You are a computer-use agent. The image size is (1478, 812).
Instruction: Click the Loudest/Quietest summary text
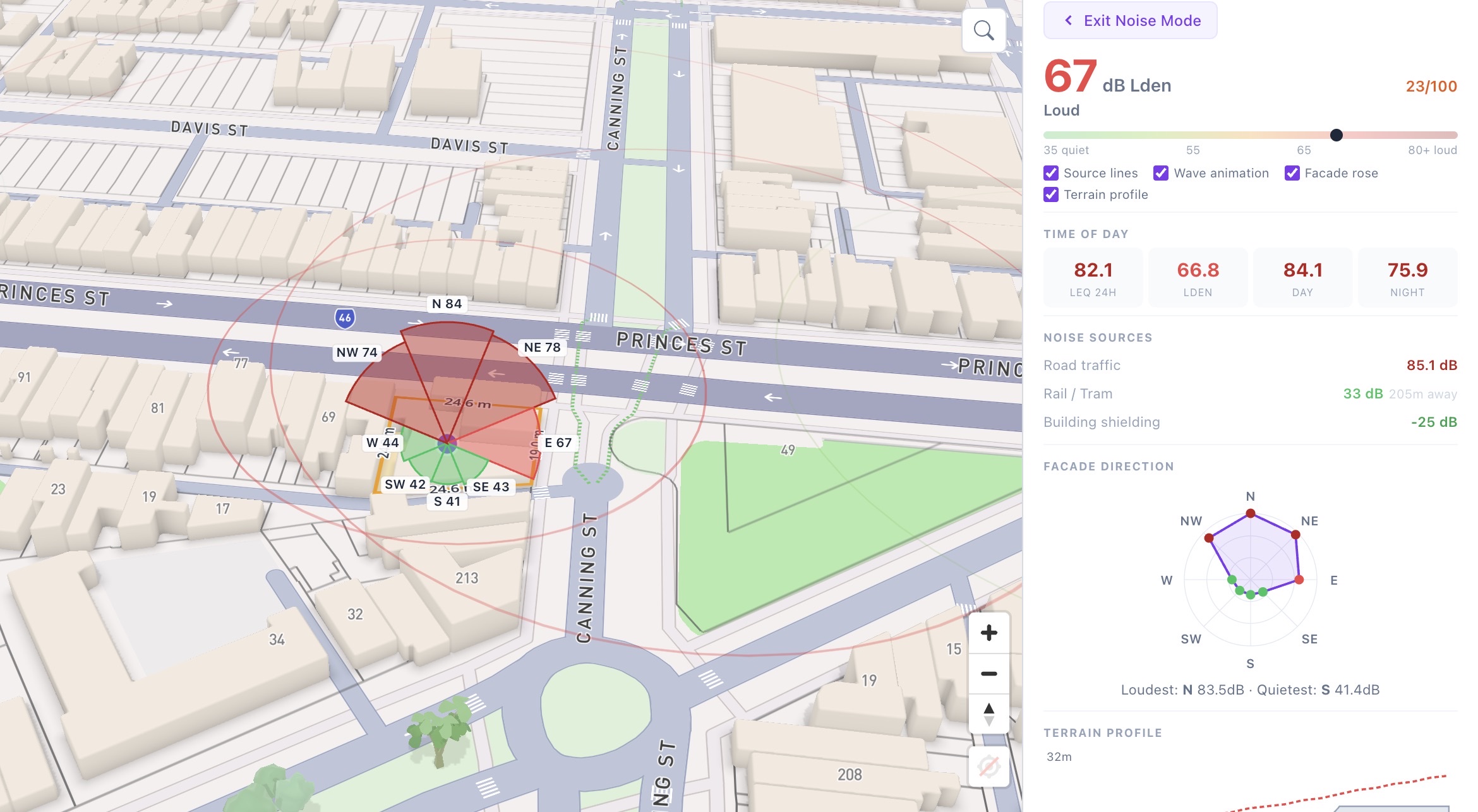(1251, 690)
